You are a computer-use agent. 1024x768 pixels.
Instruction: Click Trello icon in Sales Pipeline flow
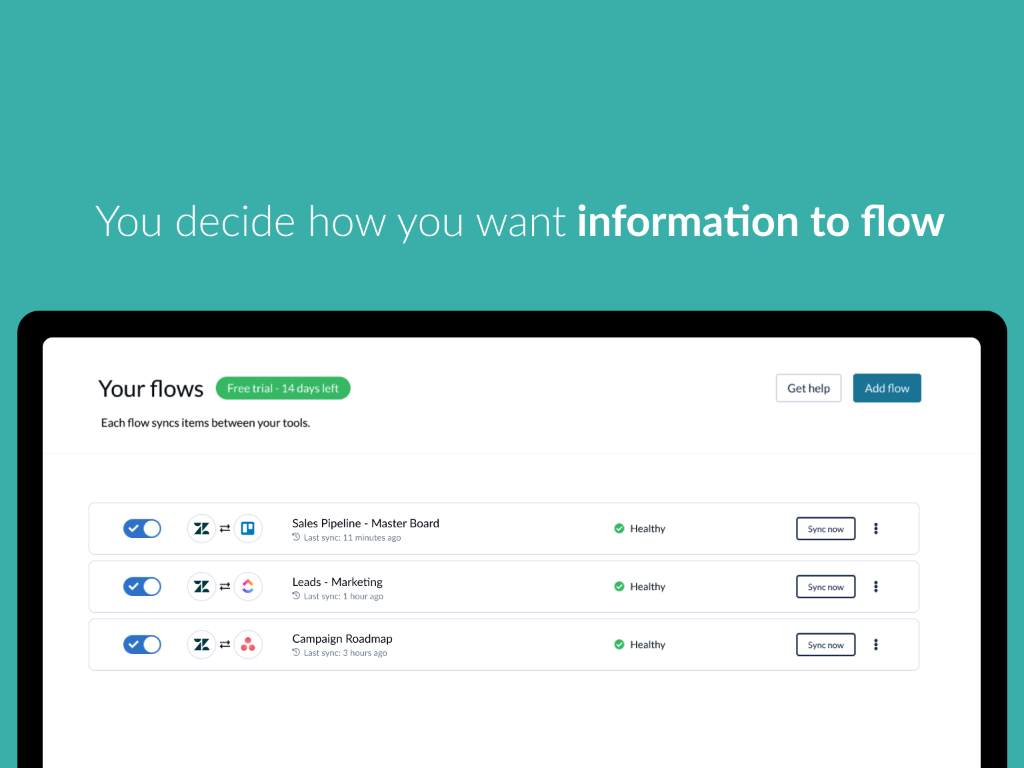tap(248, 529)
